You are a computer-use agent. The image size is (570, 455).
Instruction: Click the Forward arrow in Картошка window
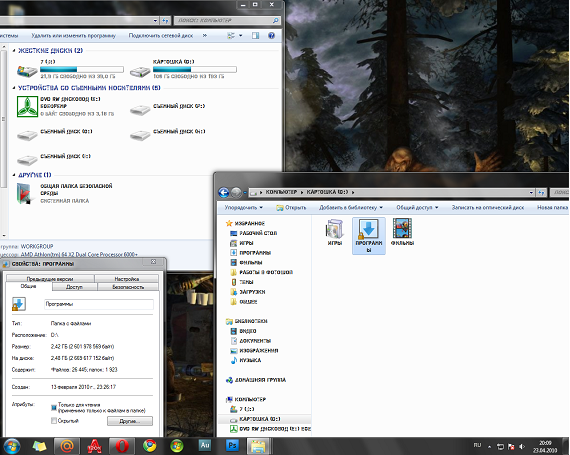click(236, 192)
